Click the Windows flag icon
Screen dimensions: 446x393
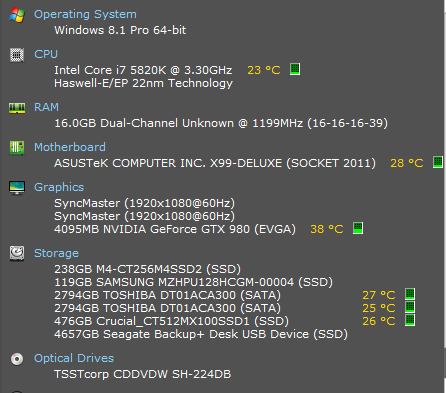point(17,15)
